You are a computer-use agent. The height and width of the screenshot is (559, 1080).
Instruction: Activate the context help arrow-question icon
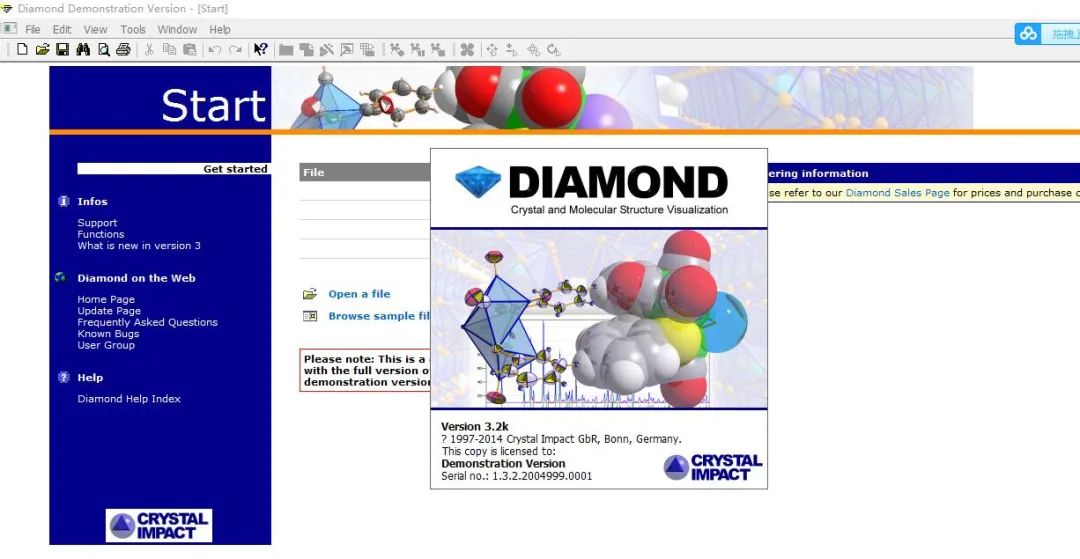[x=260, y=50]
